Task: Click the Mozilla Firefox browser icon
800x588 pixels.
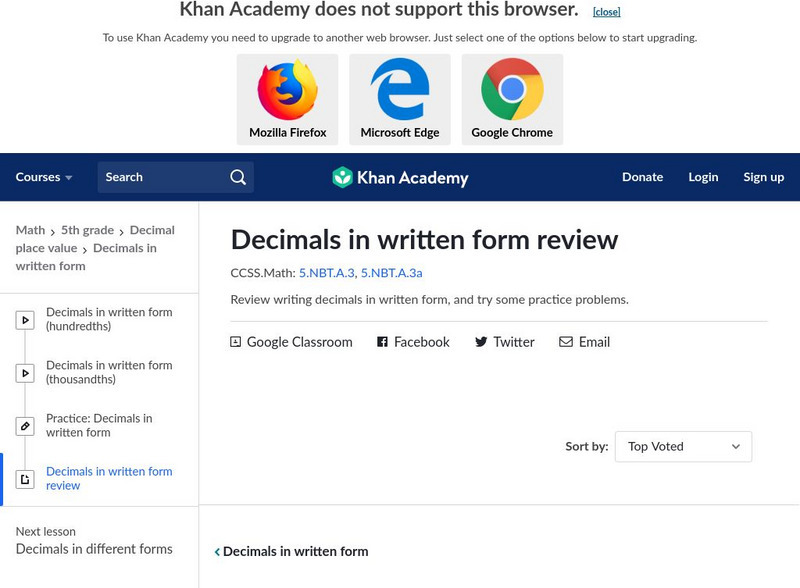Action: pos(287,90)
